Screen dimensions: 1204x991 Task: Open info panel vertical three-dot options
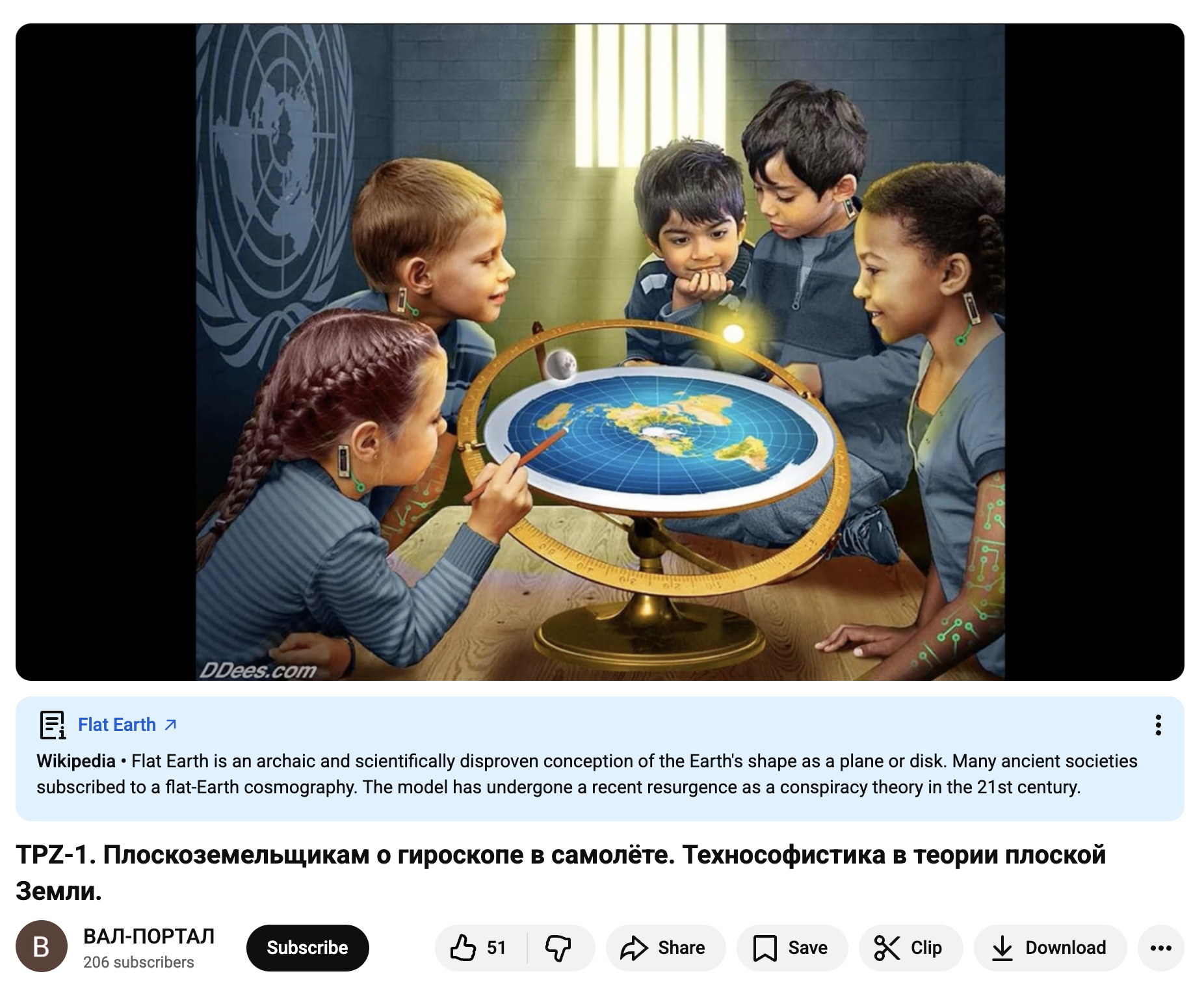(x=1158, y=724)
